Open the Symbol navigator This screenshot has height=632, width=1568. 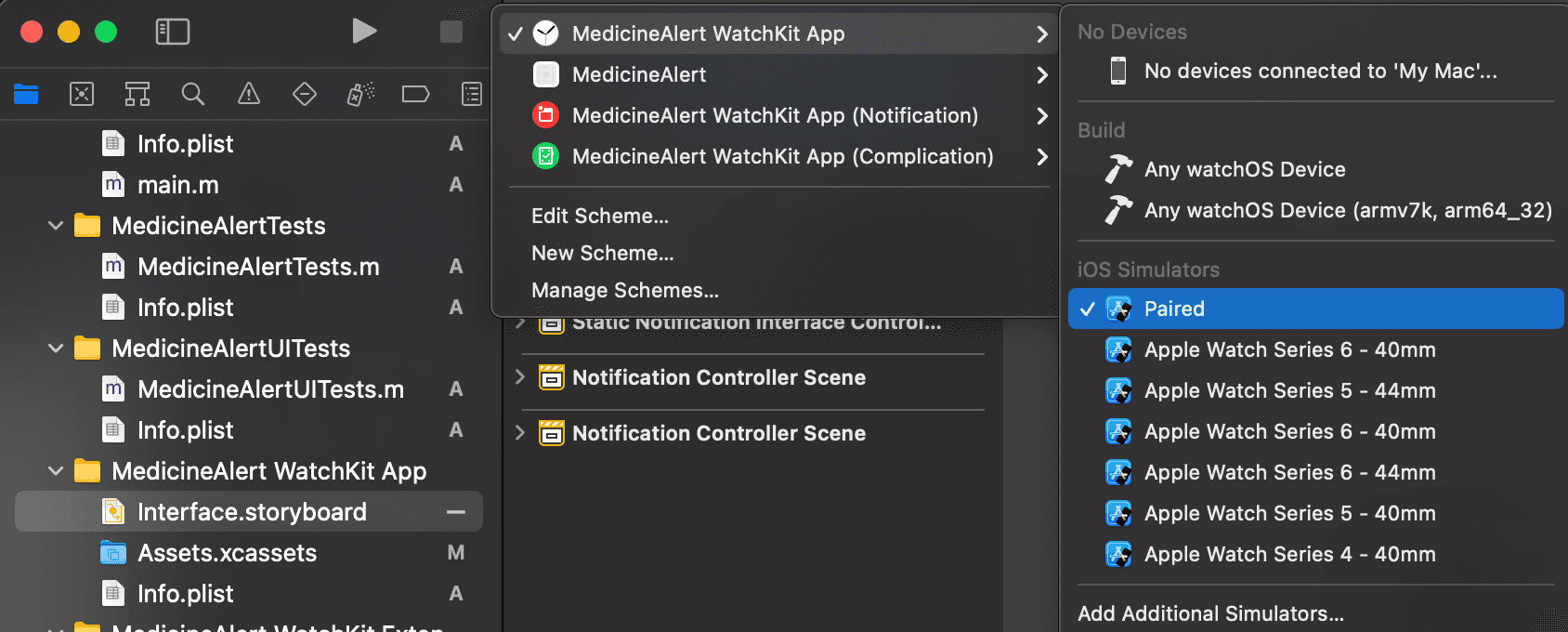tap(137, 94)
